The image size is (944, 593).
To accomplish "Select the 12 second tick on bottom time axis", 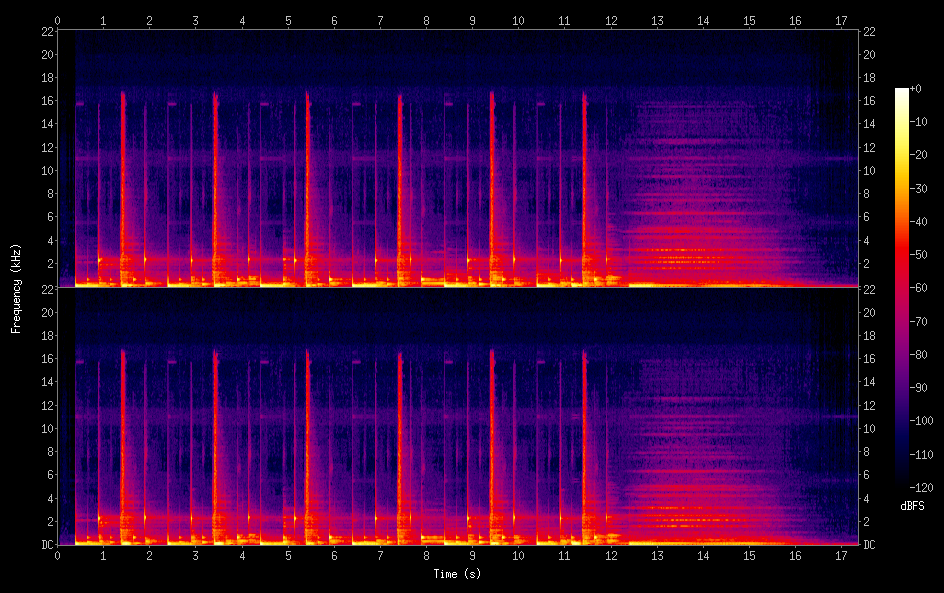I will point(611,554).
